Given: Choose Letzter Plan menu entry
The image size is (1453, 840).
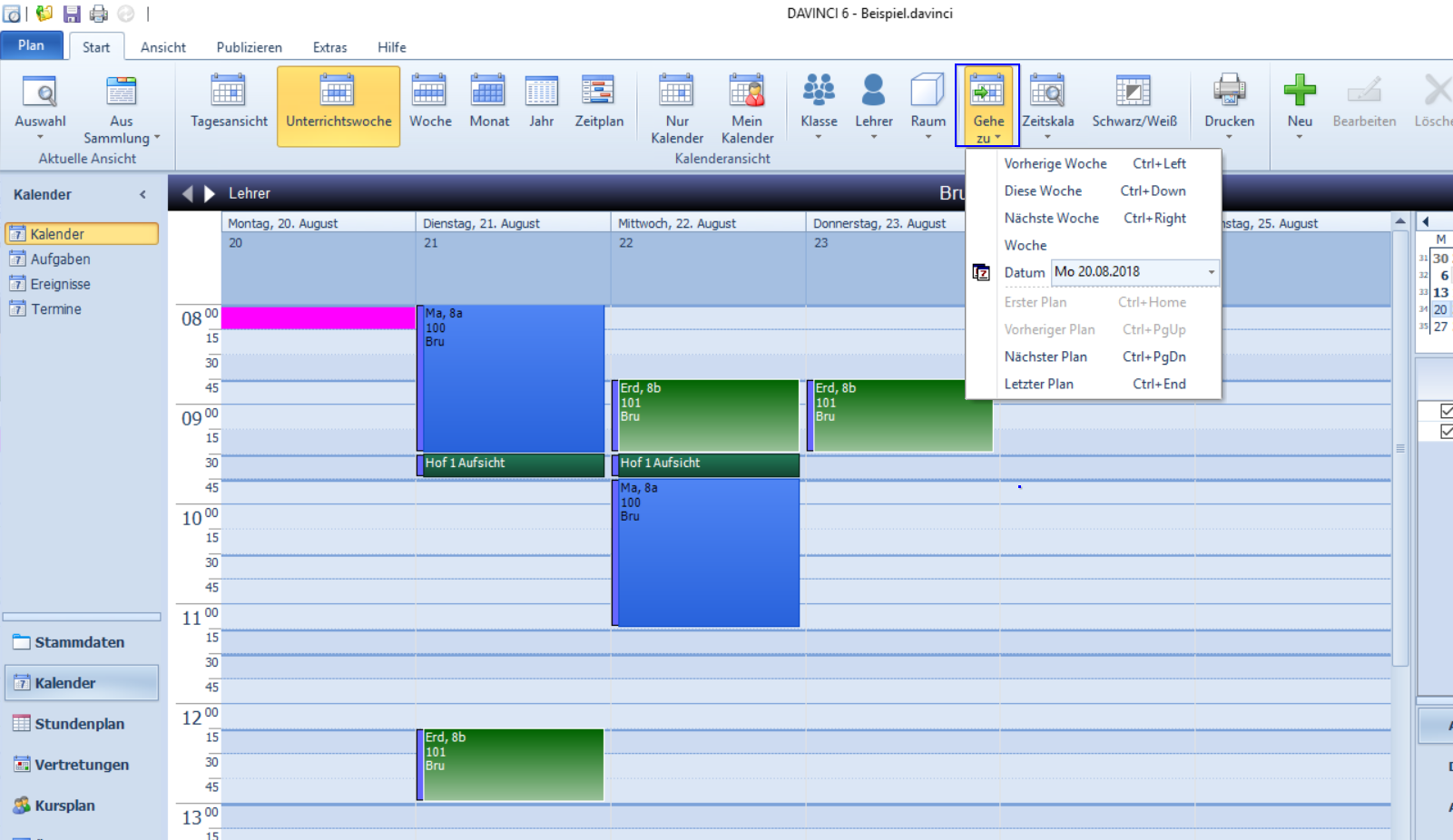Looking at the screenshot, I should pos(1094,384).
